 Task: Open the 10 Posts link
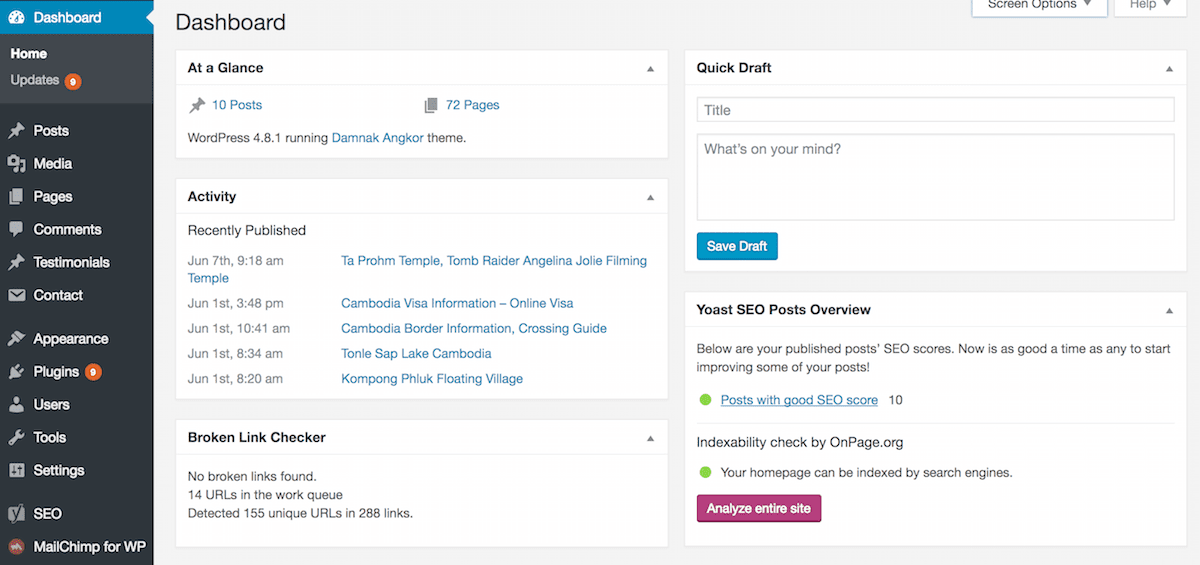237,105
